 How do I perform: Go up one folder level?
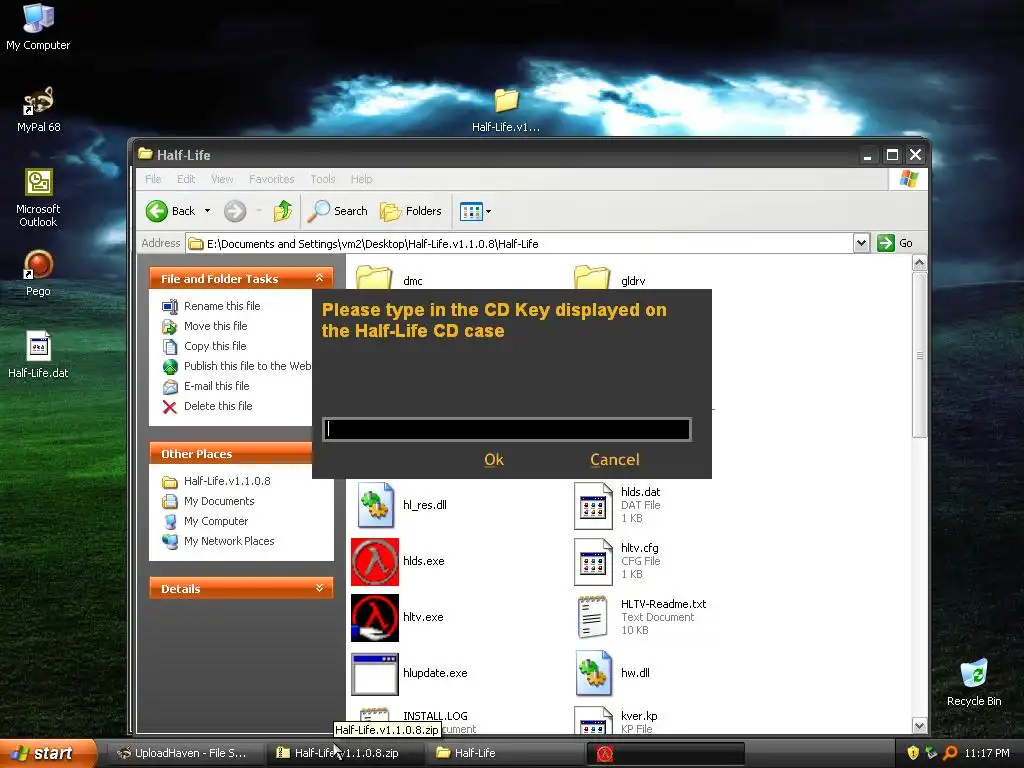(x=282, y=211)
